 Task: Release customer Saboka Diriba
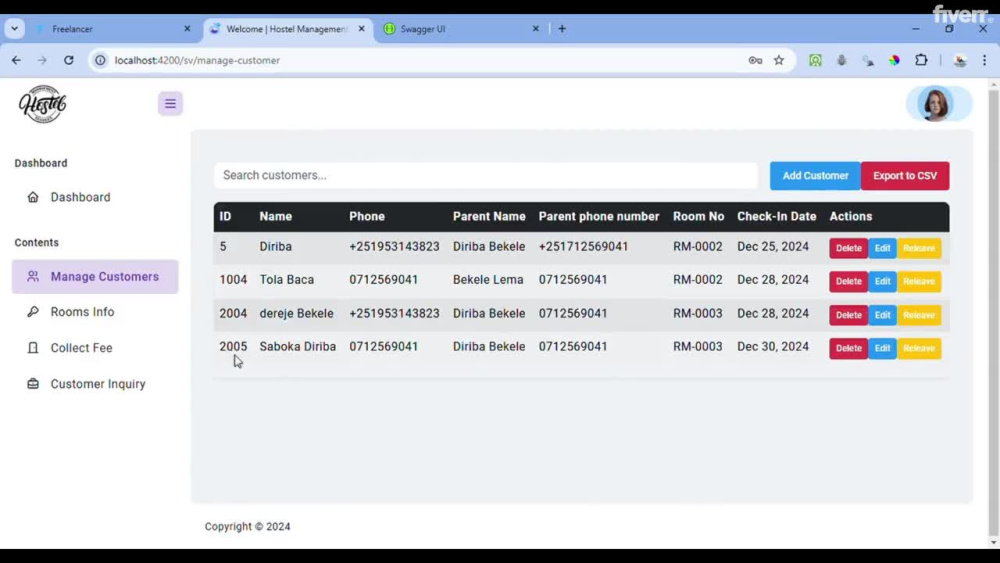coord(919,348)
